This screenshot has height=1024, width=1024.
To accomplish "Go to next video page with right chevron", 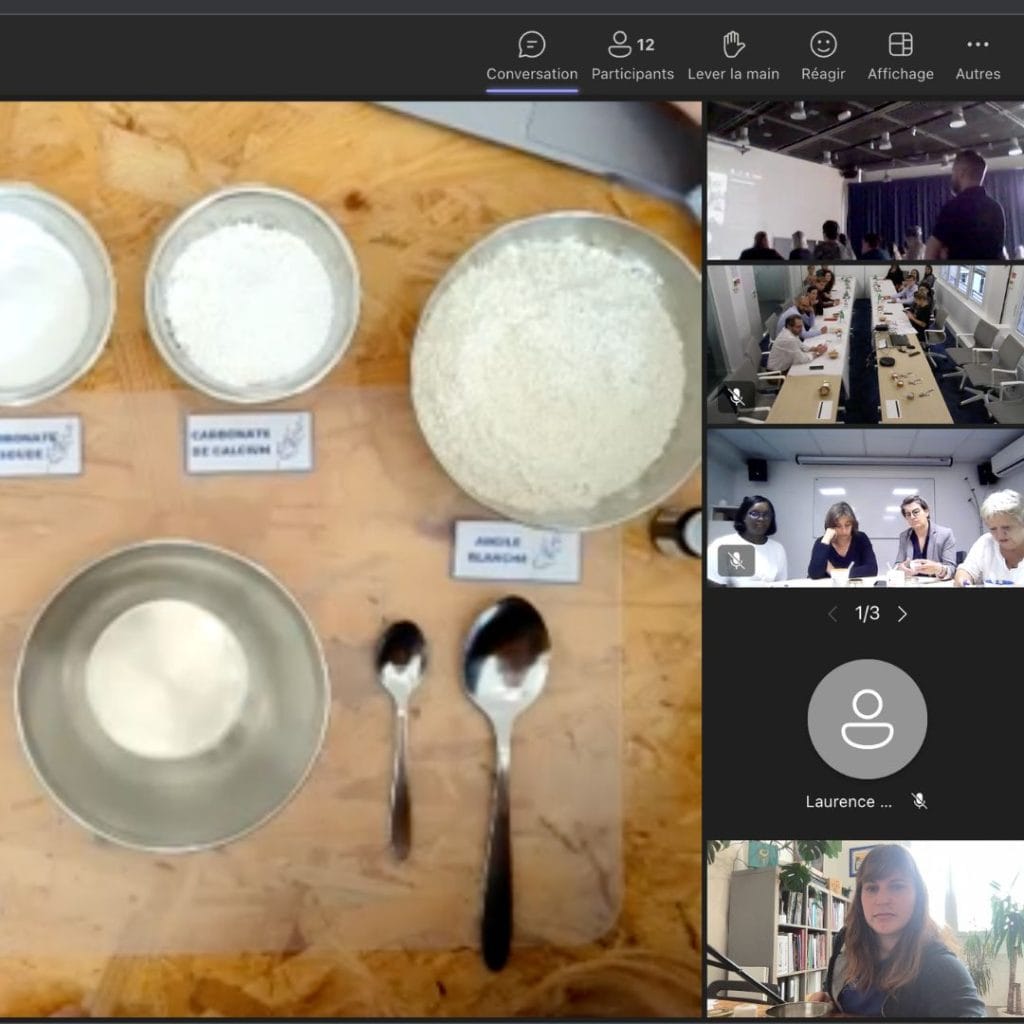I will pyautogui.click(x=902, y=614).
